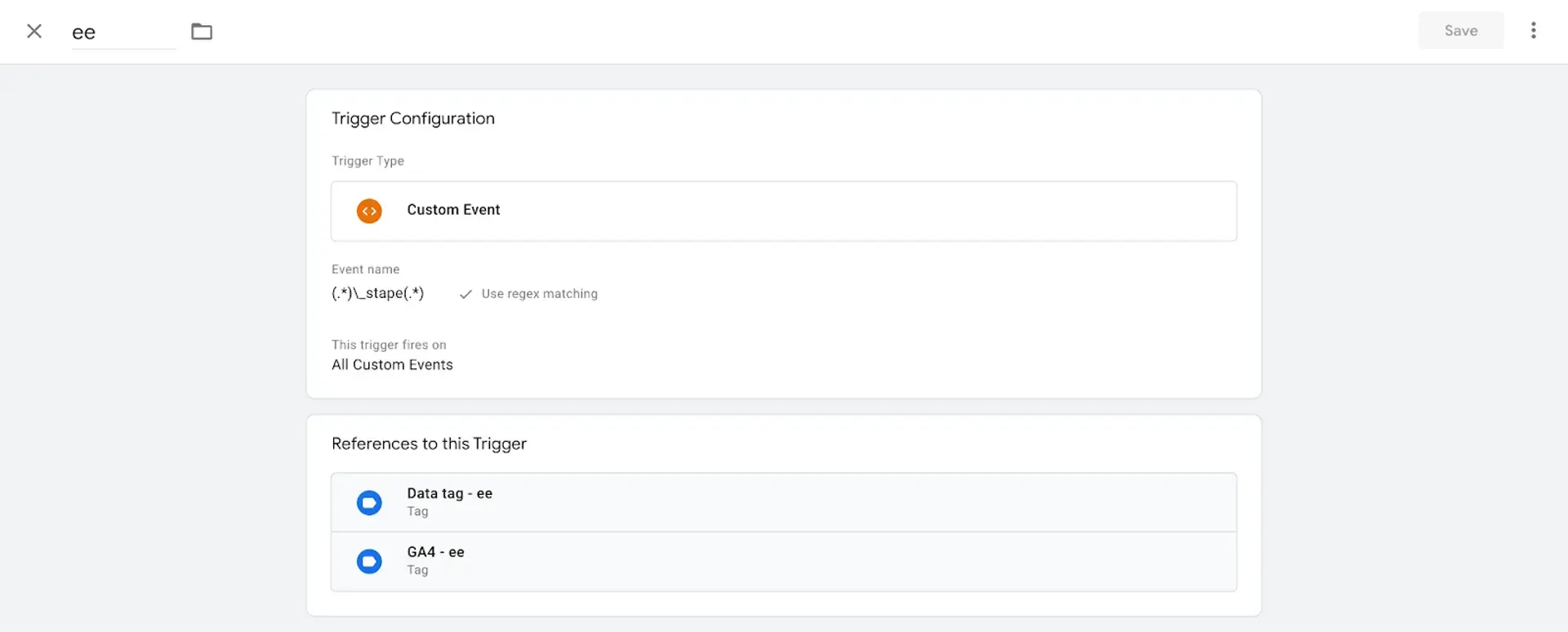This screenshot has height=632, width=1568.
Task: Click the event name regex value
Action: coord(377,293)
